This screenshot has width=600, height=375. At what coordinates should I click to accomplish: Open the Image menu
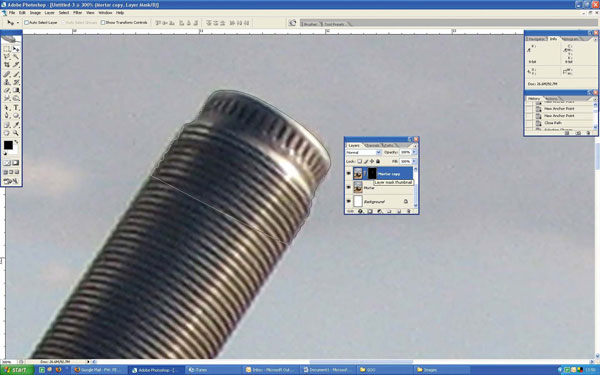tap(35, 13)
